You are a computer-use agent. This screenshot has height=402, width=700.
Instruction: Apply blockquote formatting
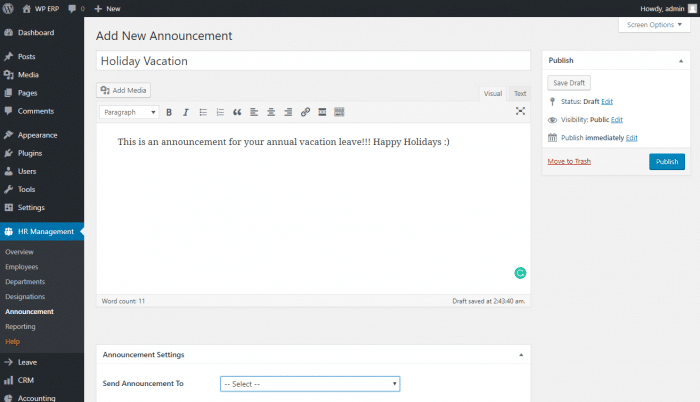click(237, 112)
